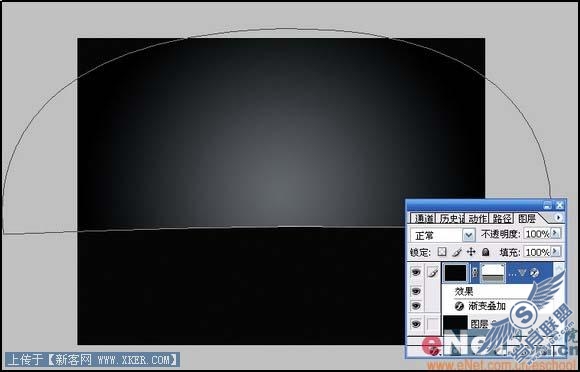Open the 不透明度 opacity slider arrow
Screen dimensions: 580x372
pyautogui.click(x=556, y=233)
